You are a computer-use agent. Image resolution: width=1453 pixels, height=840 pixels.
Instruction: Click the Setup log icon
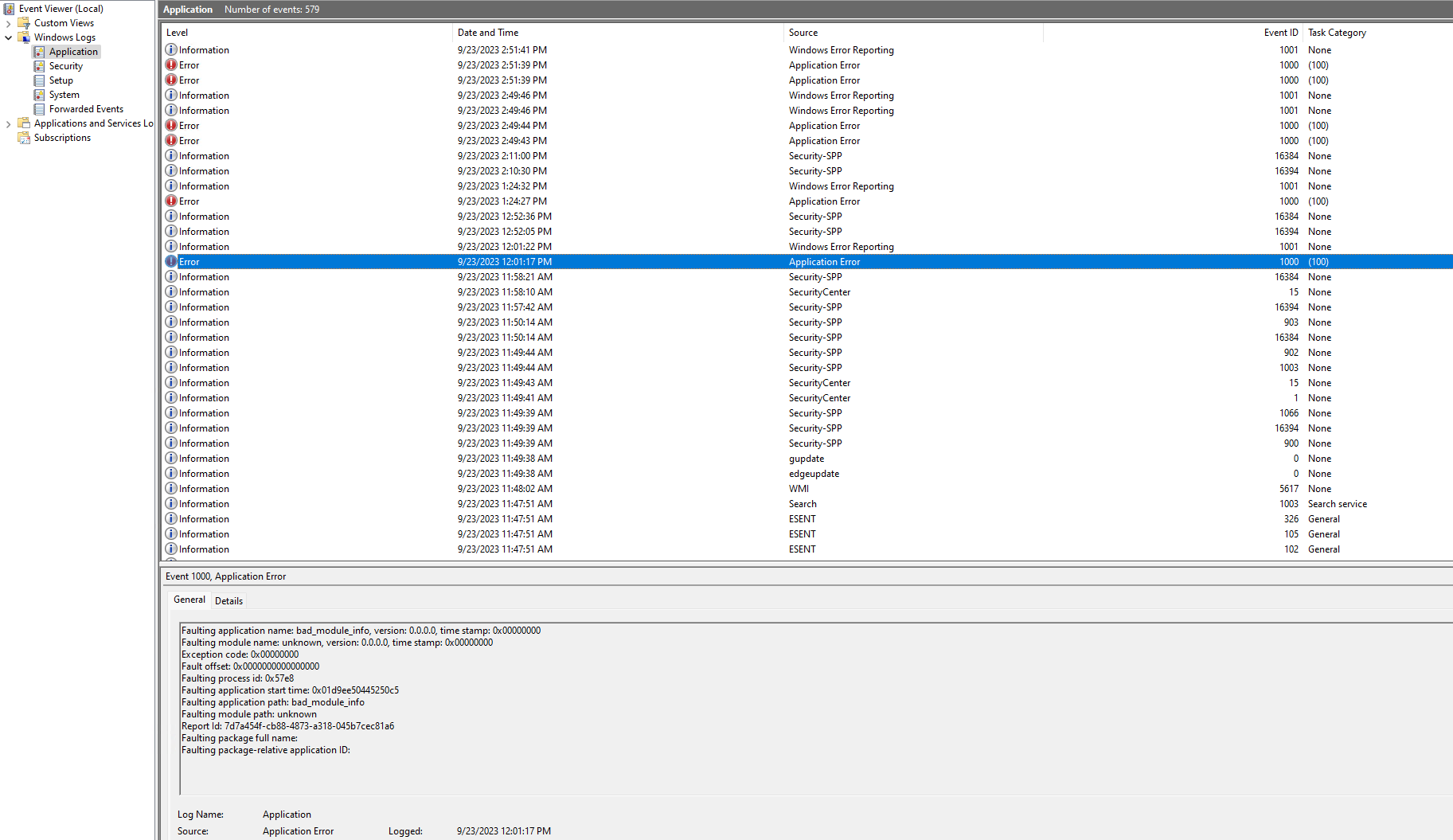[x=39, y=80]
